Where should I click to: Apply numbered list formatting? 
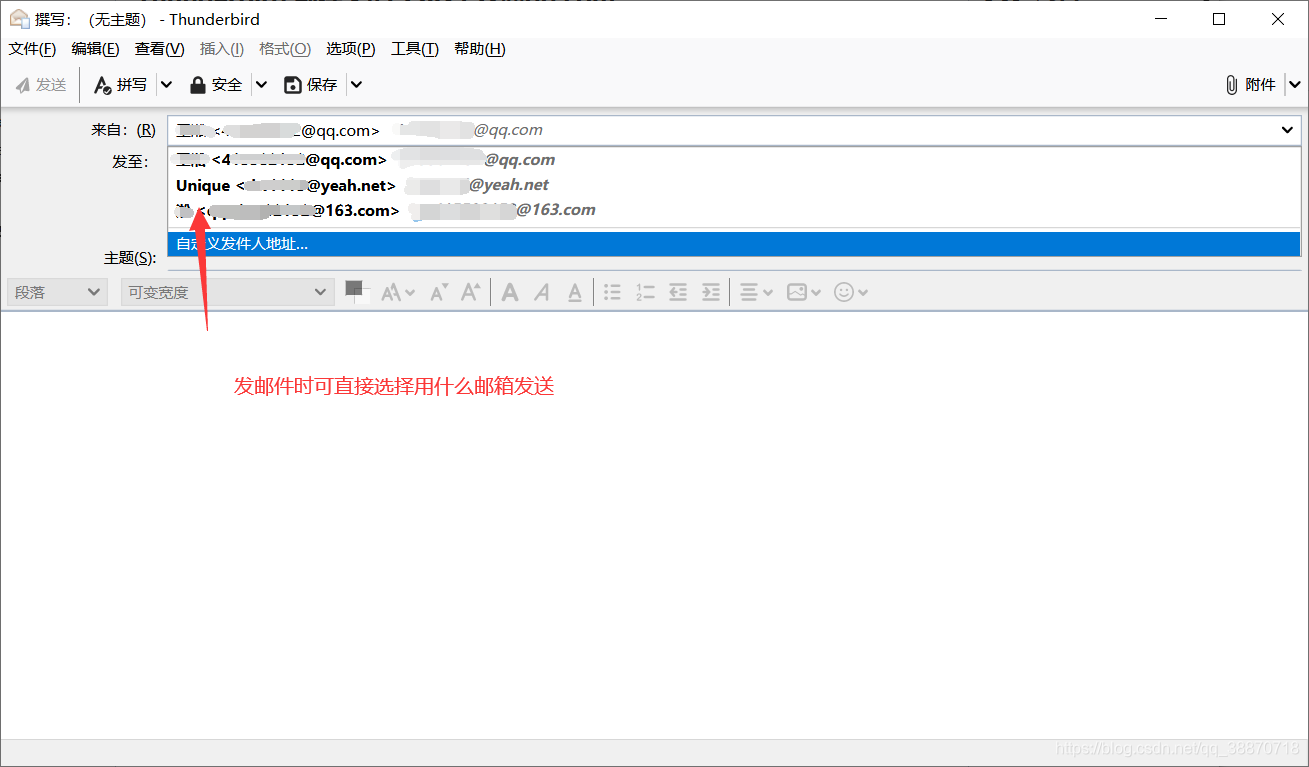pyautogui.click(x=645, y=292)
